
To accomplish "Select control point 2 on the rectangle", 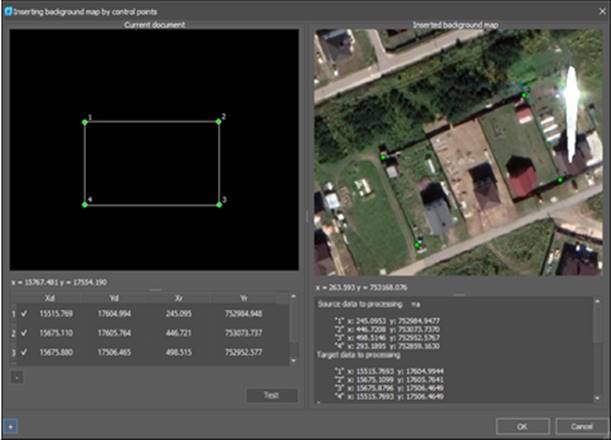I will pos(219,122).
